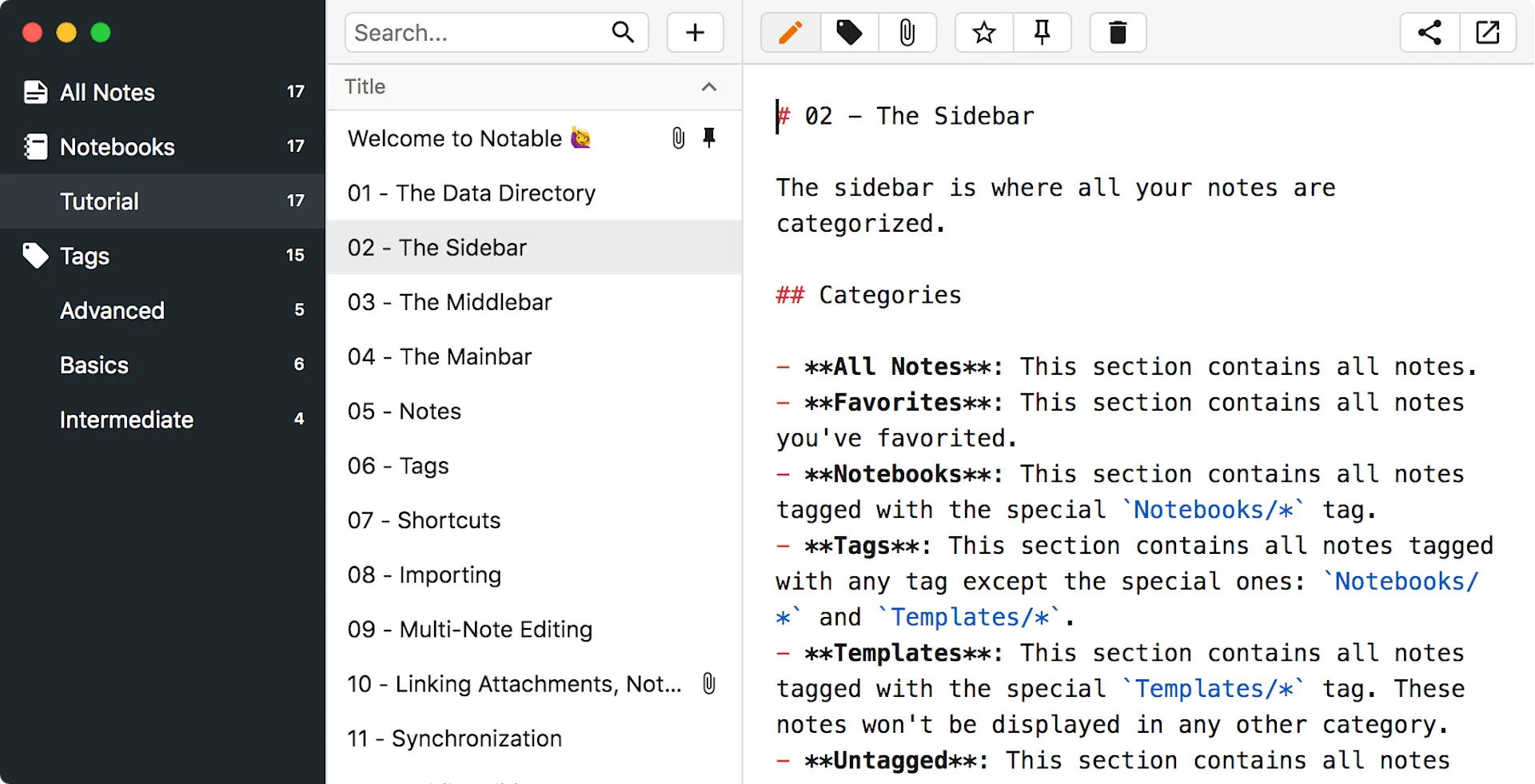Click the Notebooks icon in the sidebar
This screenshot has height=784, width=1535.
click(34, 147)
